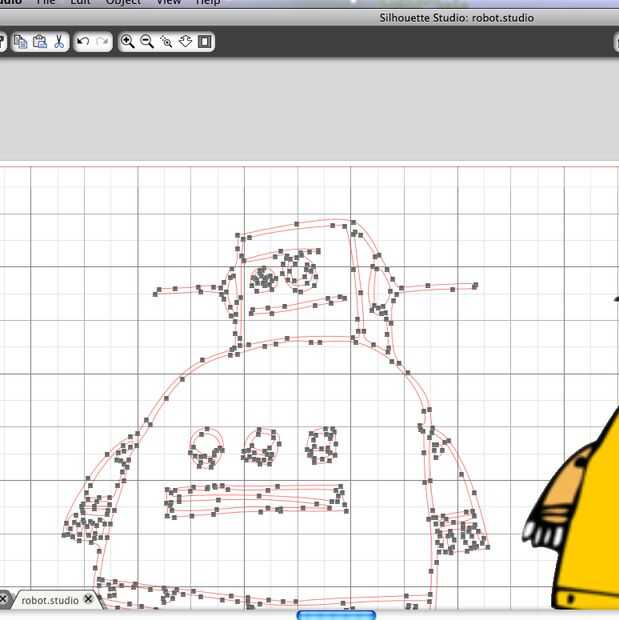Image resolution: width=619 pixels, height=620 pixels.
Task: Click the greyed-out Redo arrow
Action: (x=102, y=41)
